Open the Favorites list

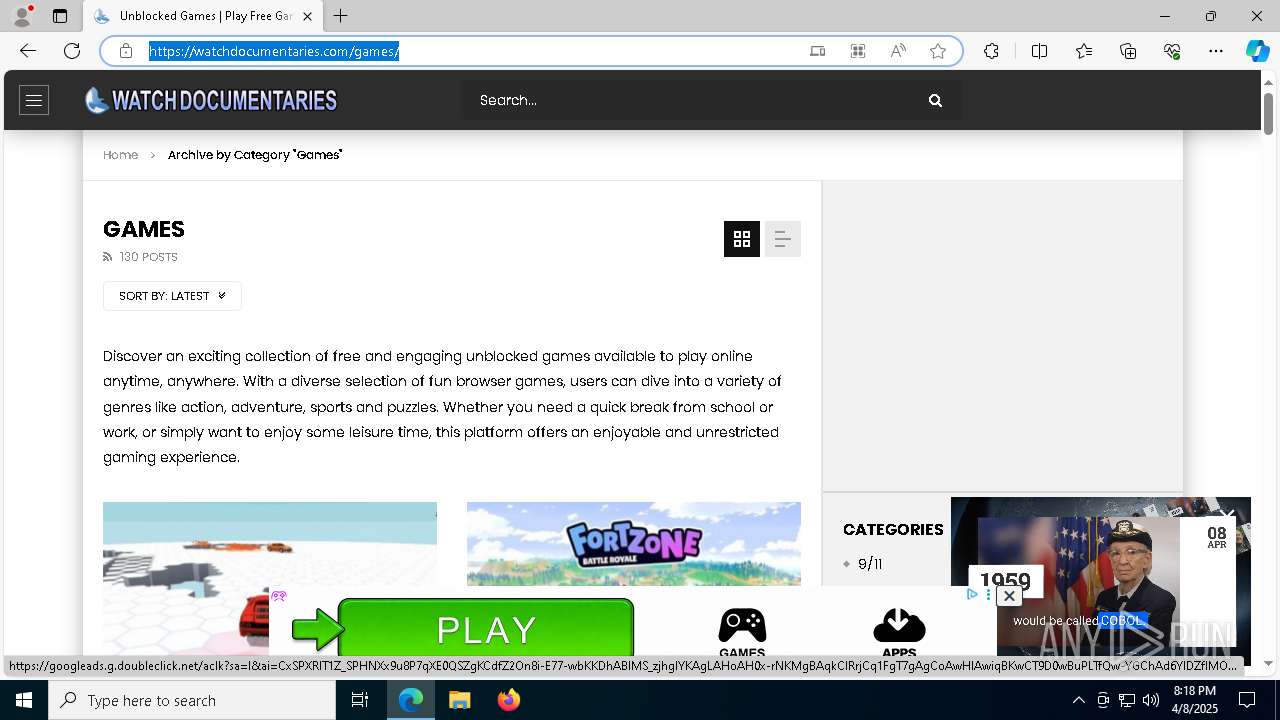[1084, 51]
